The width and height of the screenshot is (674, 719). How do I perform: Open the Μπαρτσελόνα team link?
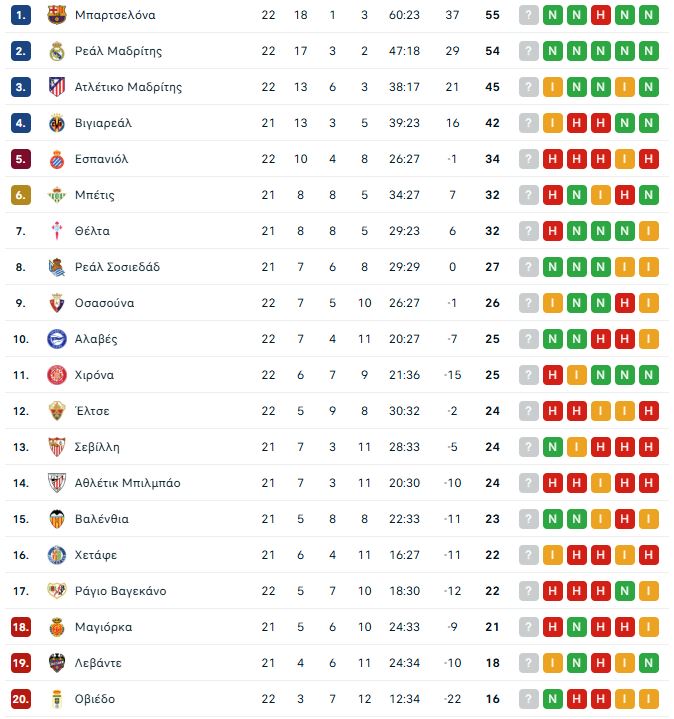click(x=115, y=15)
